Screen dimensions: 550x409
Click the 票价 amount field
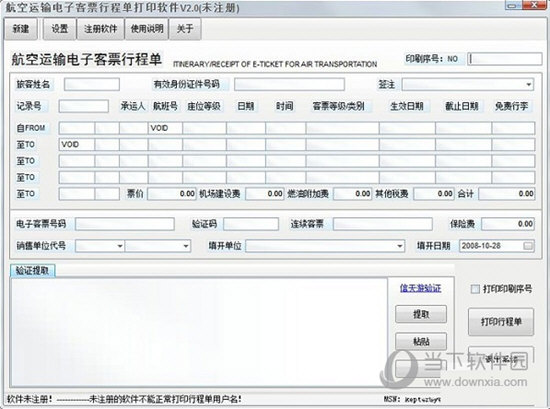point(172,194)
